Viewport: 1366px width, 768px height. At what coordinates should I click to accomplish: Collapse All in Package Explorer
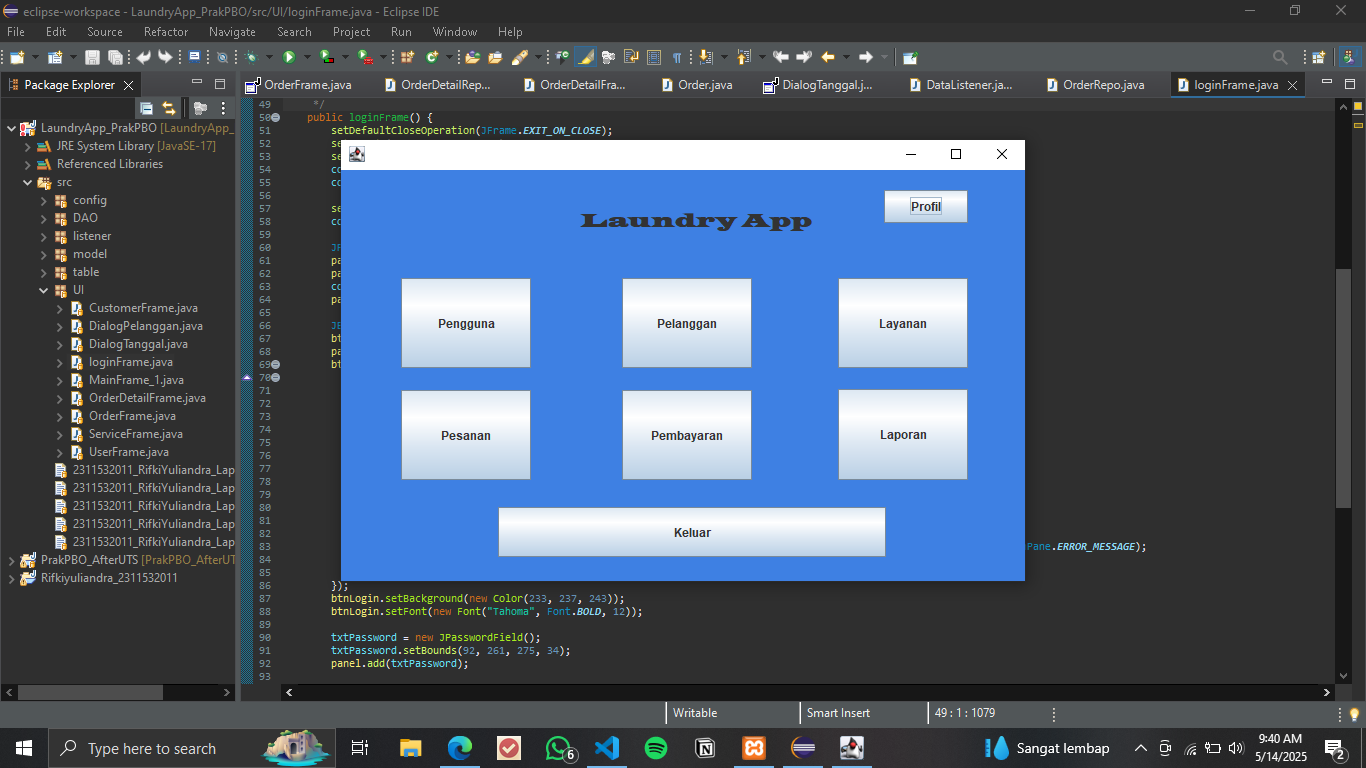coord(146,108)
